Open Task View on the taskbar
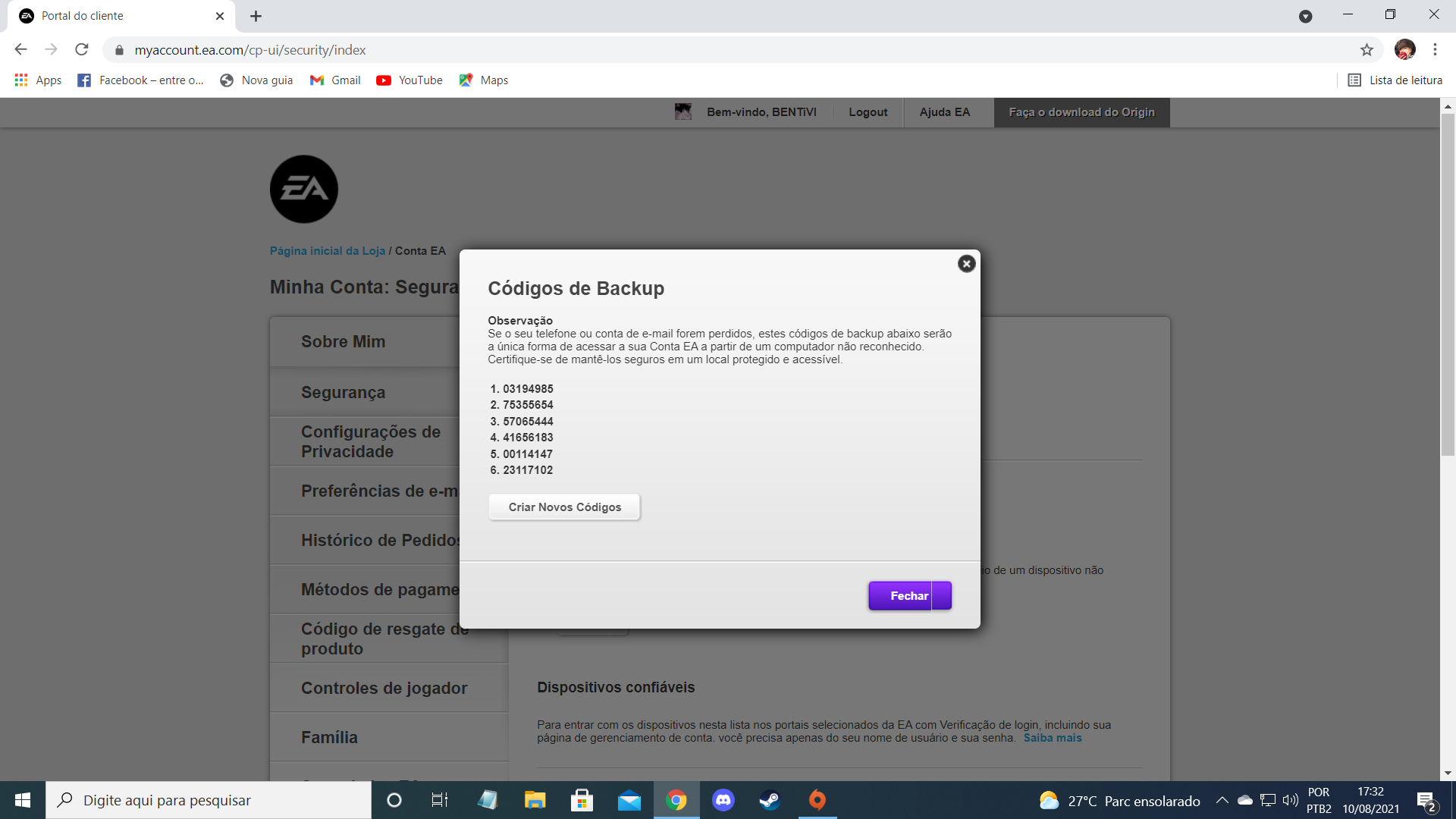This screenshot has width=1456, height=819. coord(440,800)
